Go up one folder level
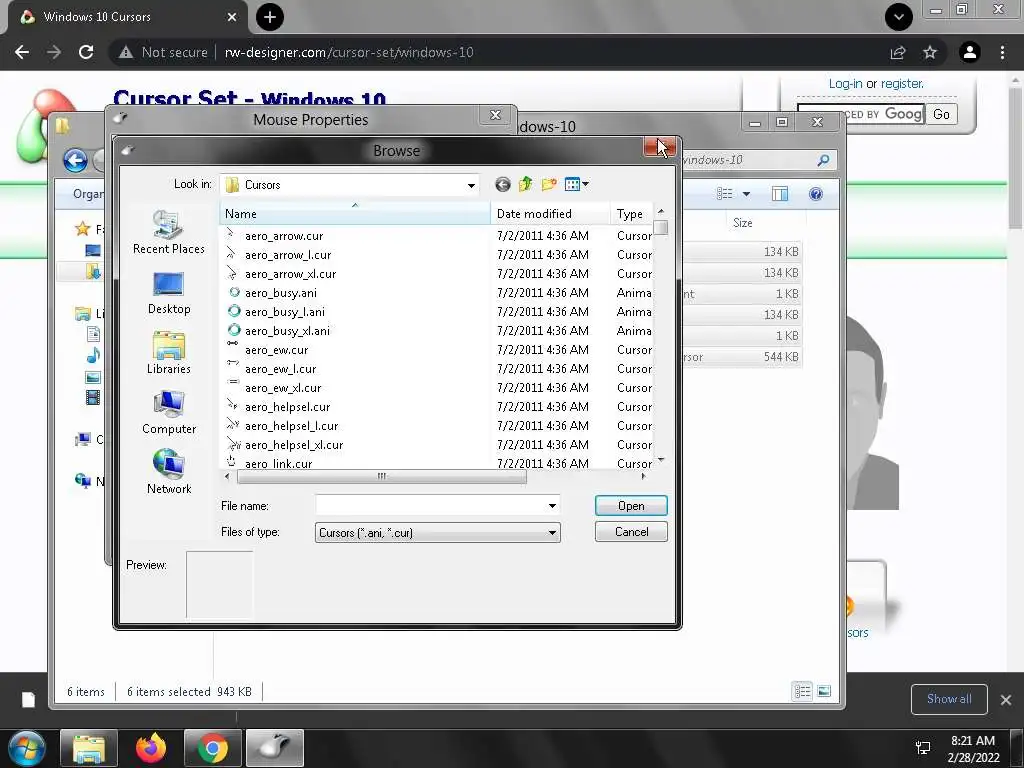Image resolution: width=1024 pixels, height=768 pixels. [x=526, y=185]
